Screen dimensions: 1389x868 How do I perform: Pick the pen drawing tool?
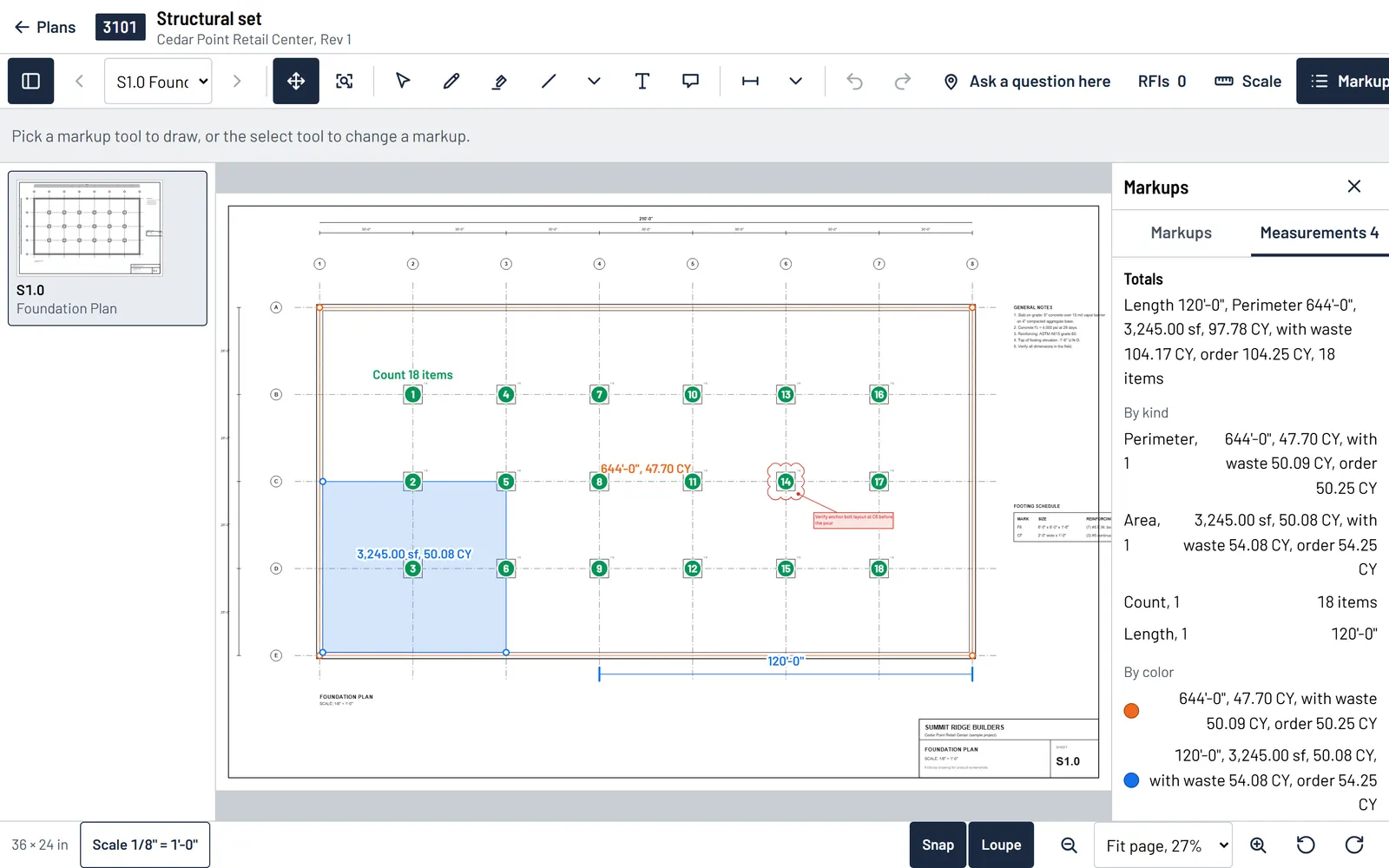(451, 81)
